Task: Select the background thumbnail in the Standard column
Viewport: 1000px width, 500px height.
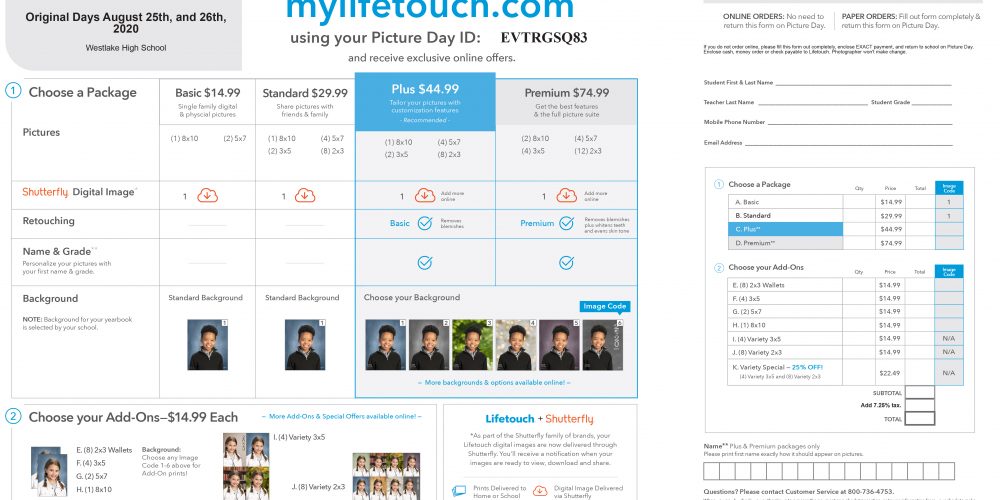Action: 305,344
